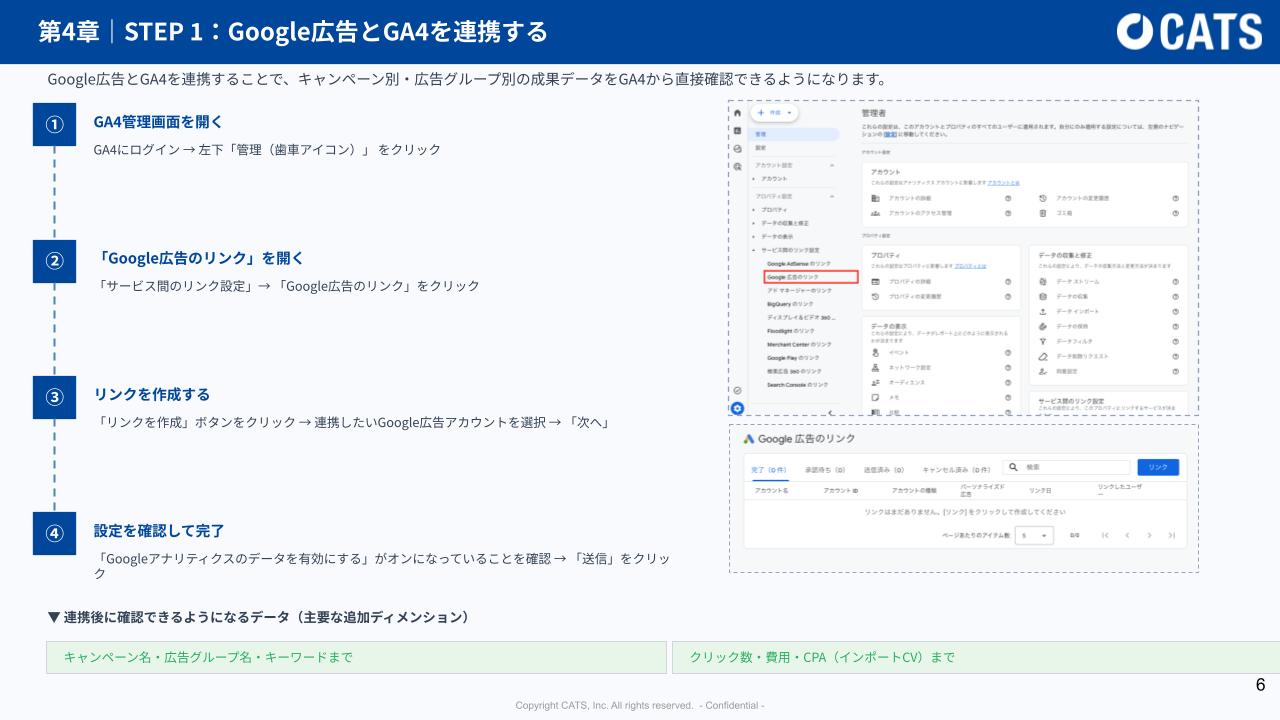Expand the データの収集と修正 tree item
The height and width of the screenshot is (720, 1280).
click(x=753, y=223)
